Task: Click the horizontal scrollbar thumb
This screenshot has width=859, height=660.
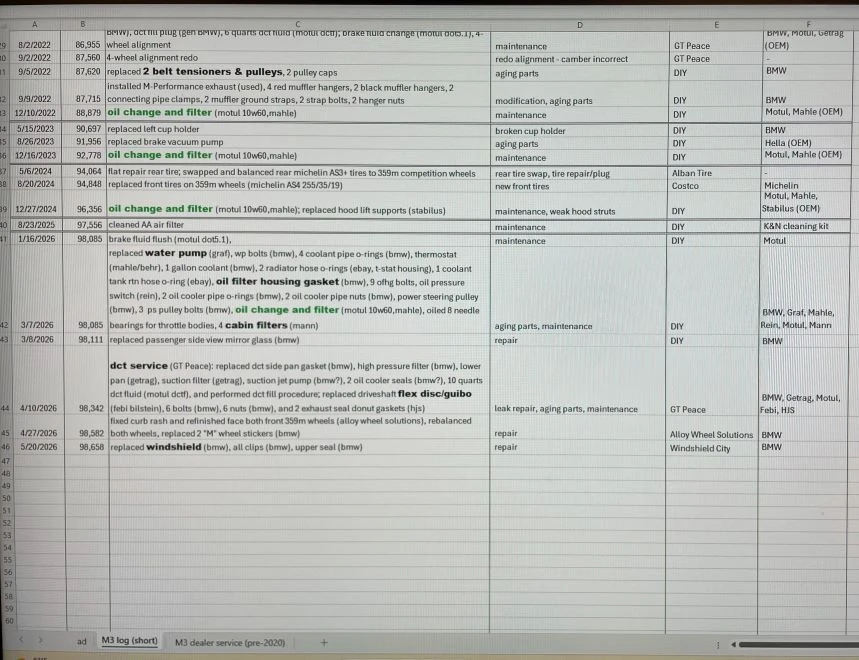Action: pos(799,645)
